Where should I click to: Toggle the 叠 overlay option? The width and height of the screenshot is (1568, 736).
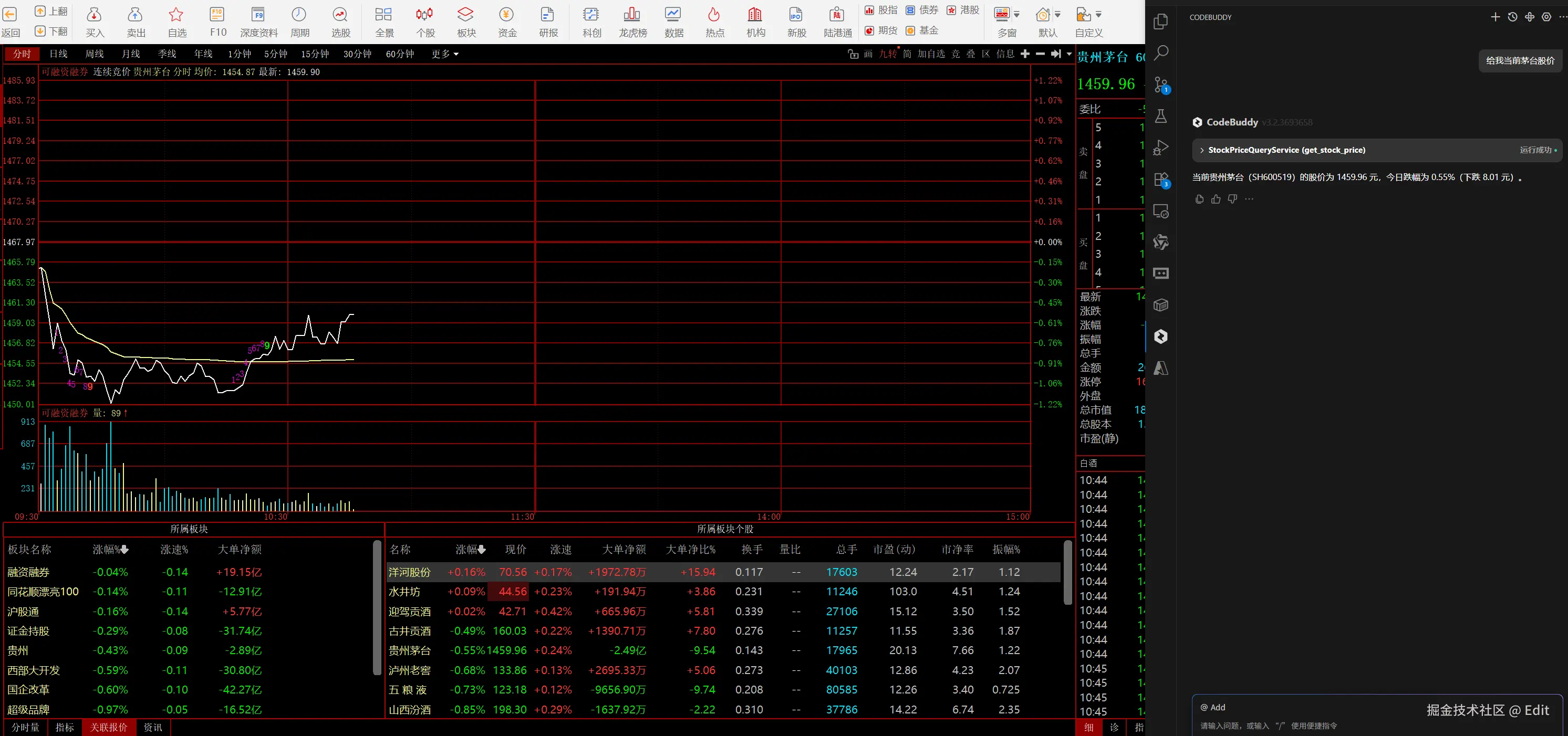pos(970,54)
